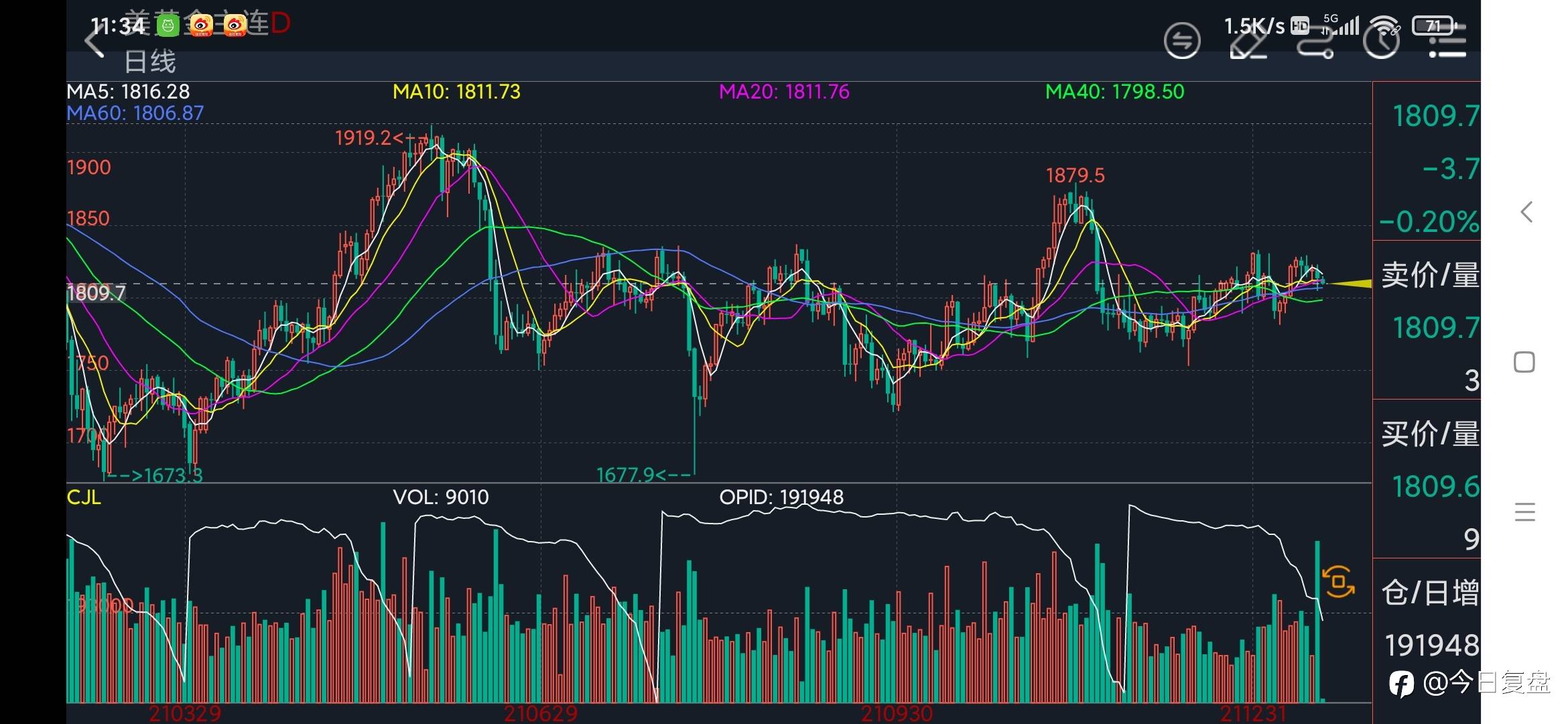Switch the CJL indicator label
The image size is (1568, 724).
84,497
